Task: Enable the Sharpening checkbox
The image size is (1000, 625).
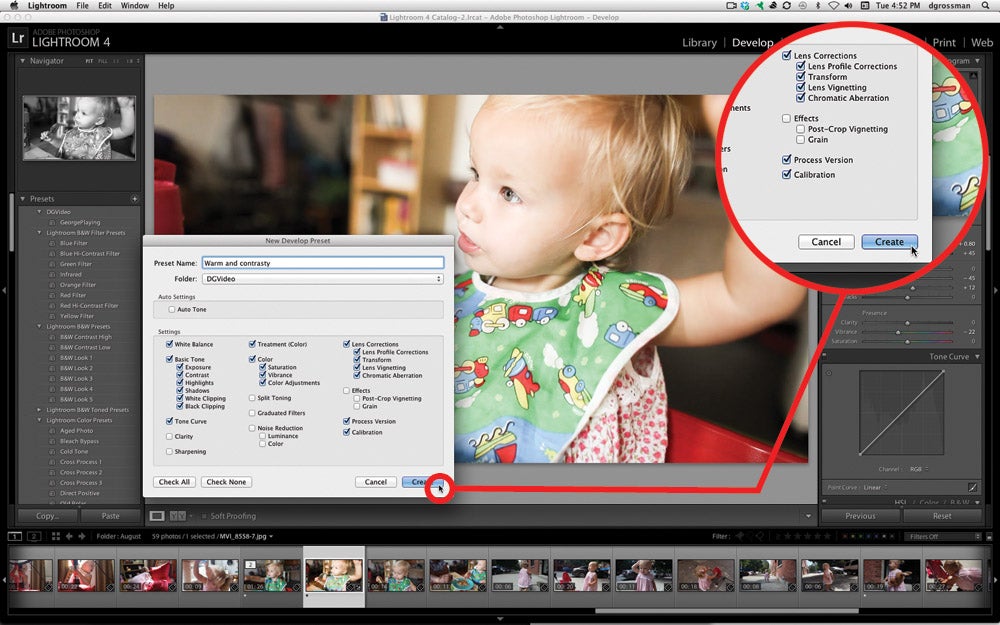Action: (x=169, y=452)
